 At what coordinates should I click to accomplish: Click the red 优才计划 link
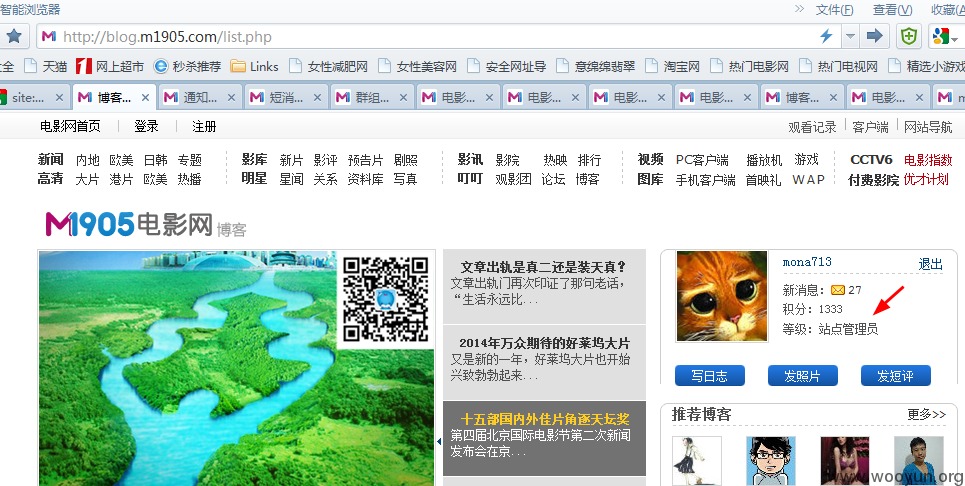pos(926,179)
